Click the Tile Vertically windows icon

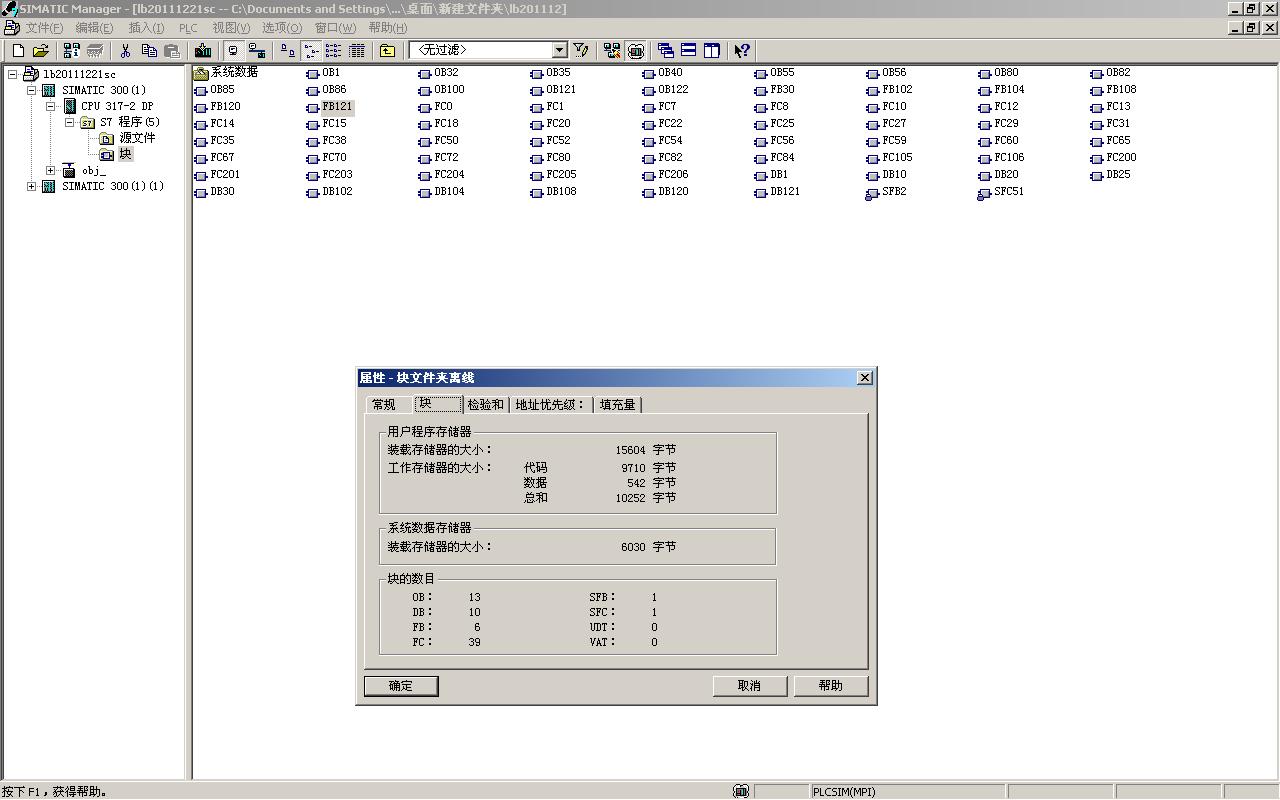712,50
